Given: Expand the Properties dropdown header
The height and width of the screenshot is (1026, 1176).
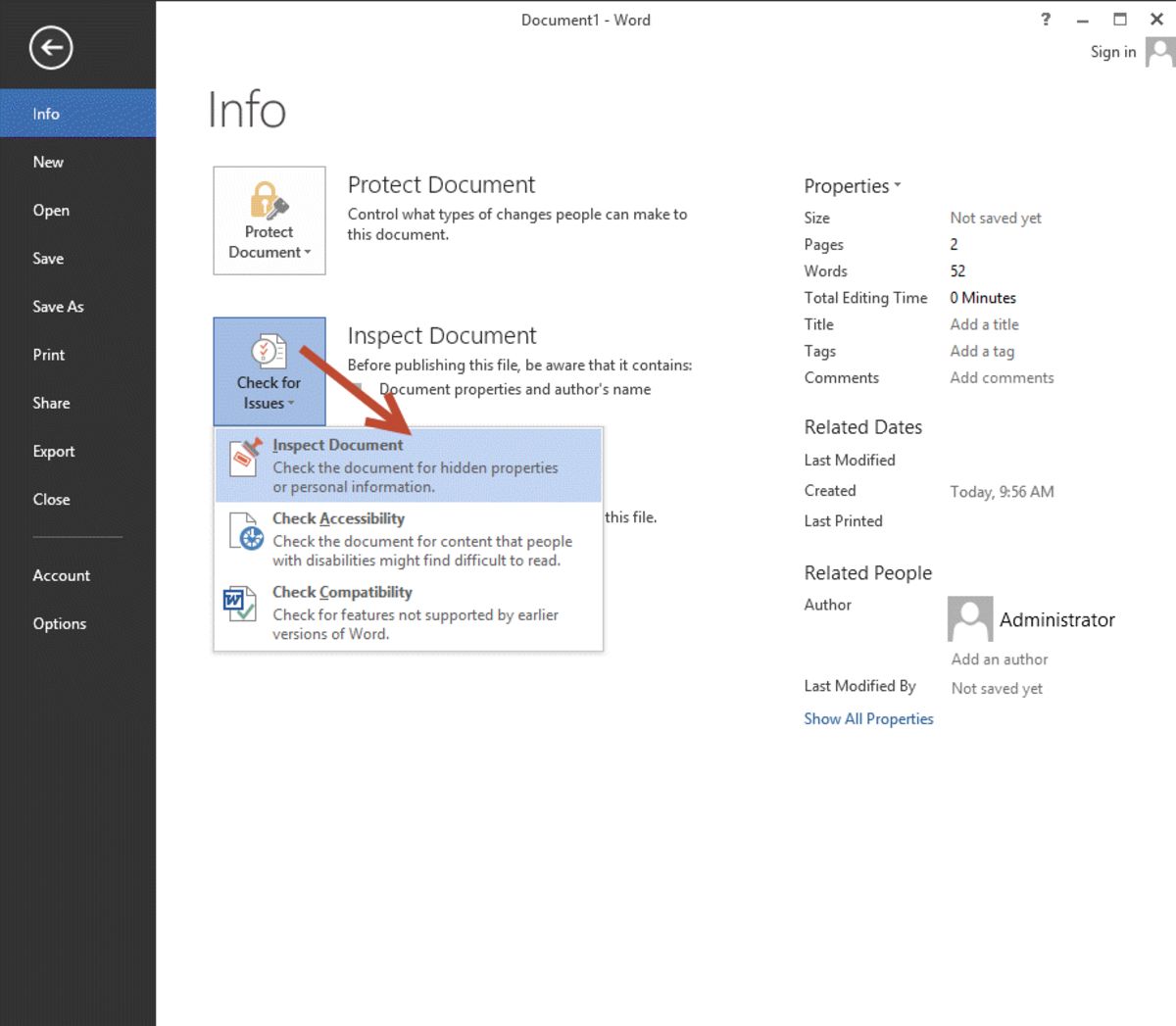Looking at the screenshot, I should coord(852,186).
